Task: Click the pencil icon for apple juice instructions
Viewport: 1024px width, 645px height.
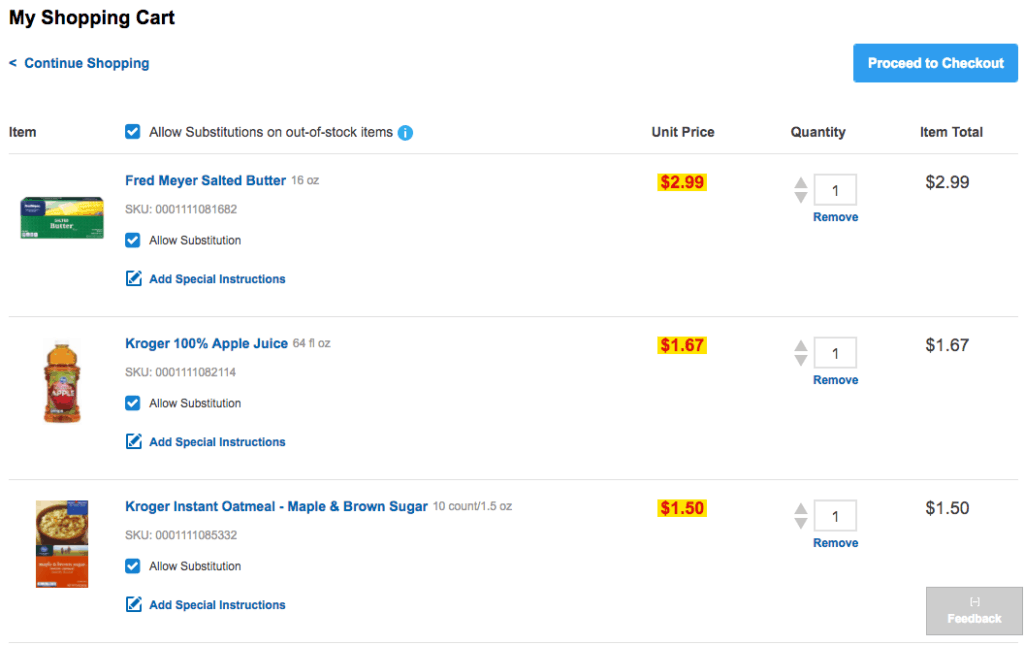Action: tap(133, 442)
